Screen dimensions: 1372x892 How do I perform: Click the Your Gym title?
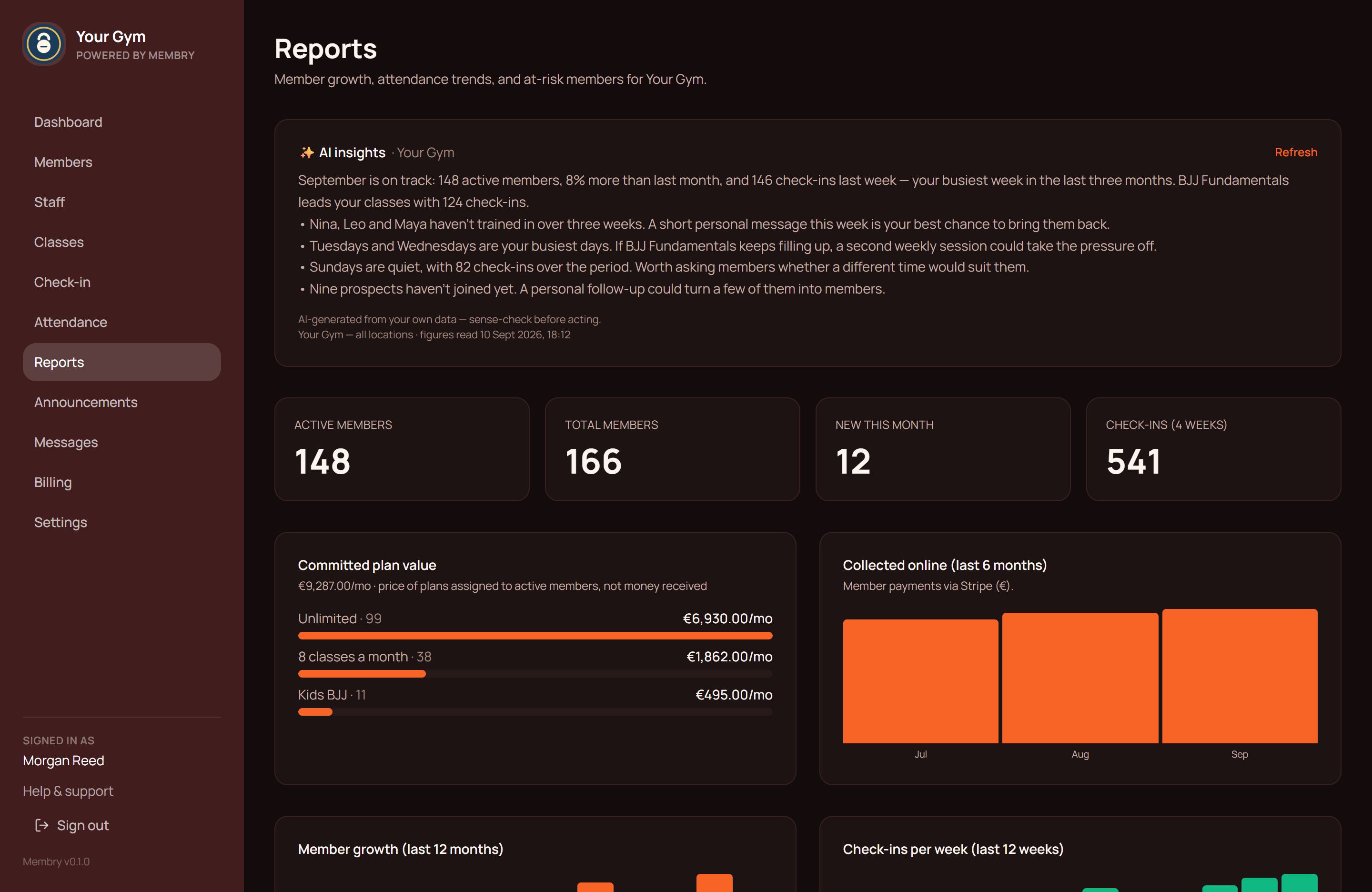111,36
